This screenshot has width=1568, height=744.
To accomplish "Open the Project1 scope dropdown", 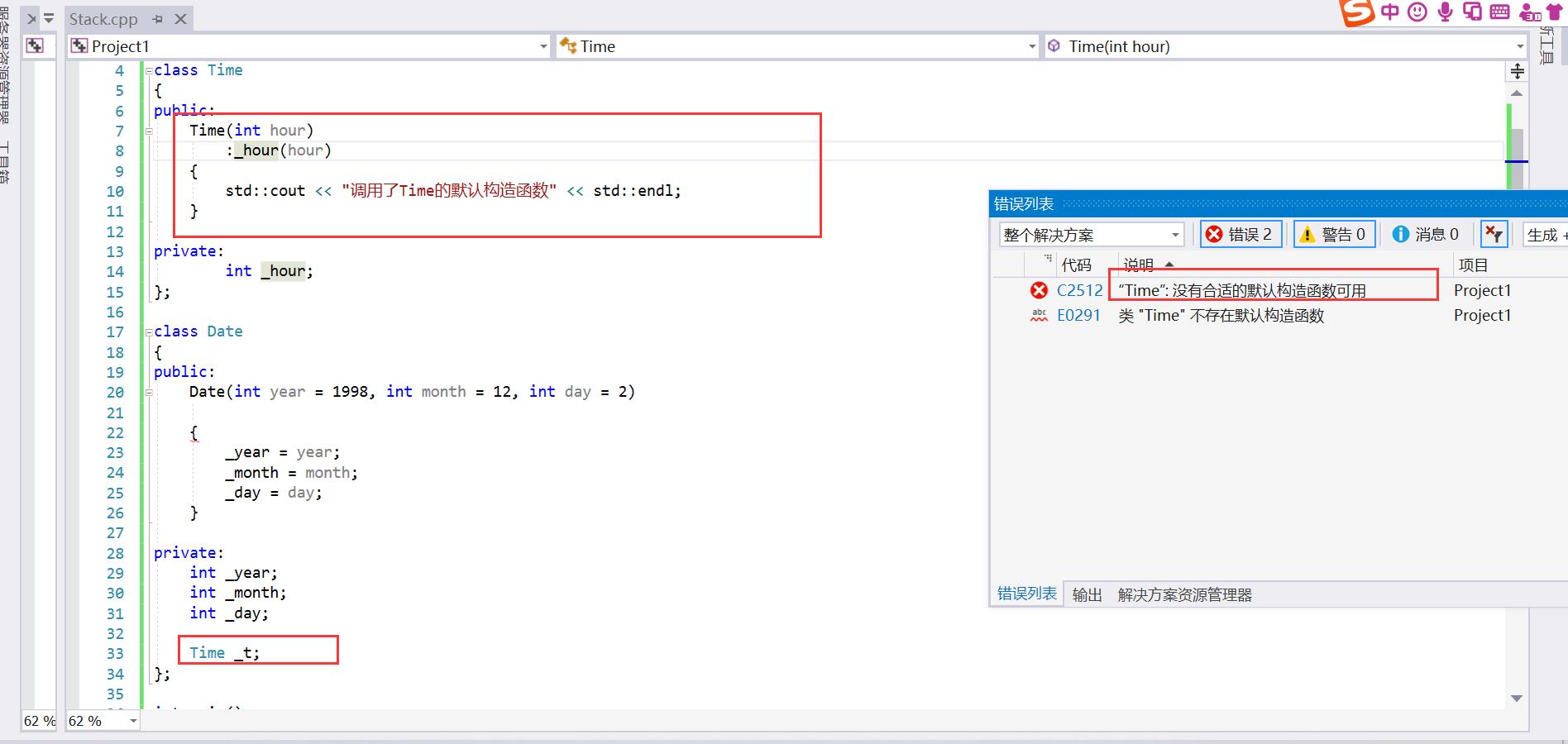I will [x=543, y=47].
